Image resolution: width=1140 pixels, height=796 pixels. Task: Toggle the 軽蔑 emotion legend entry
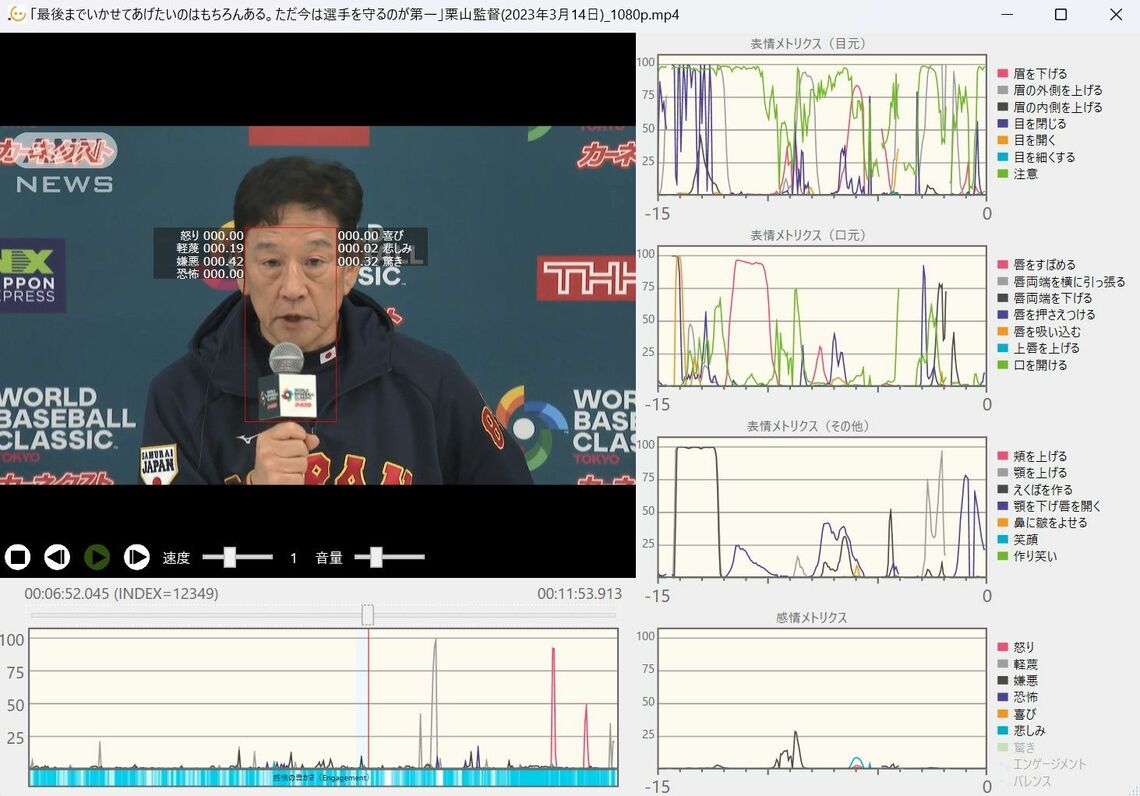click(1017, 664)
